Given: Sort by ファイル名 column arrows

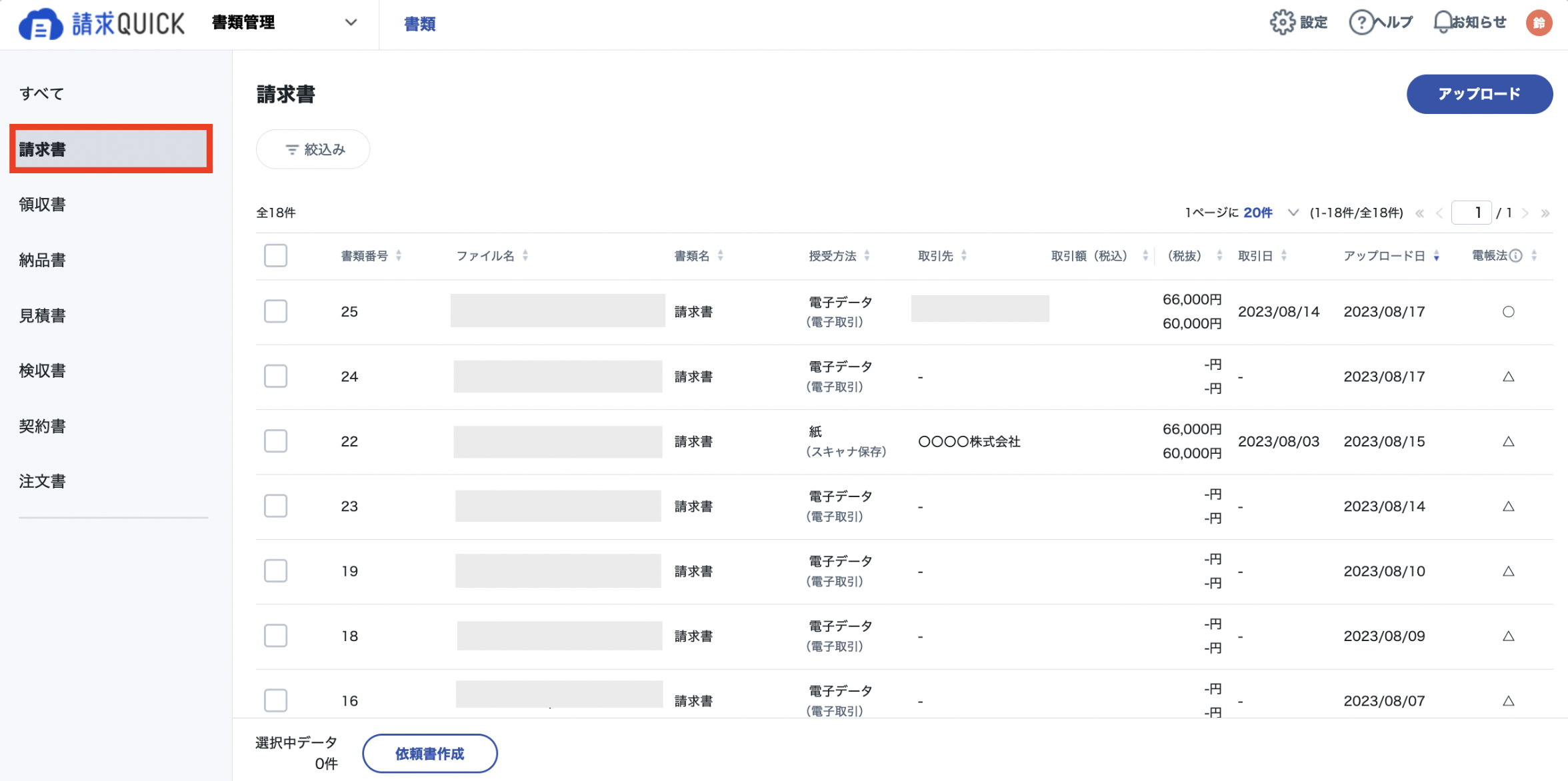Looking at the screenshot, I should point(525,256).
